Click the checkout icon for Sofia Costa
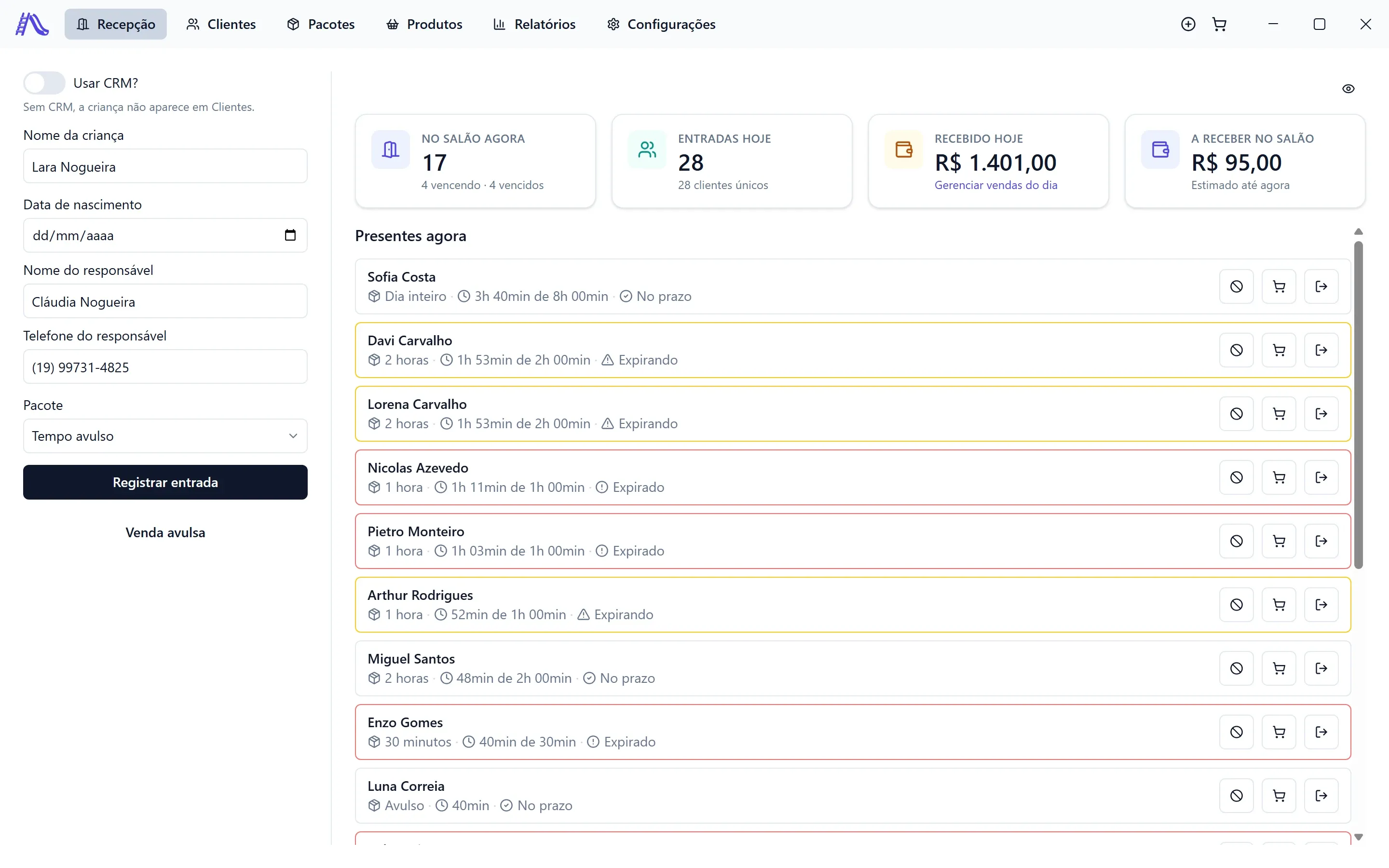The height and width of the screenshot is (868, 1389). (1321, 286)
